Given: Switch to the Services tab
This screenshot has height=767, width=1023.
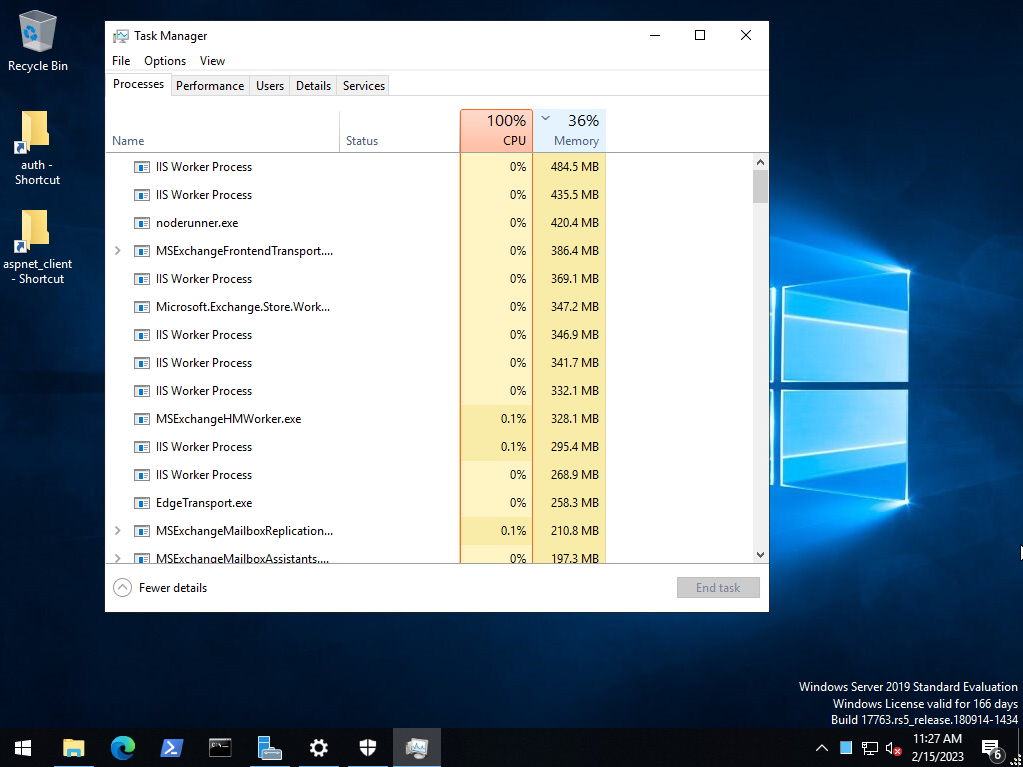Looking at the screenshot, I should pos(363,85).
